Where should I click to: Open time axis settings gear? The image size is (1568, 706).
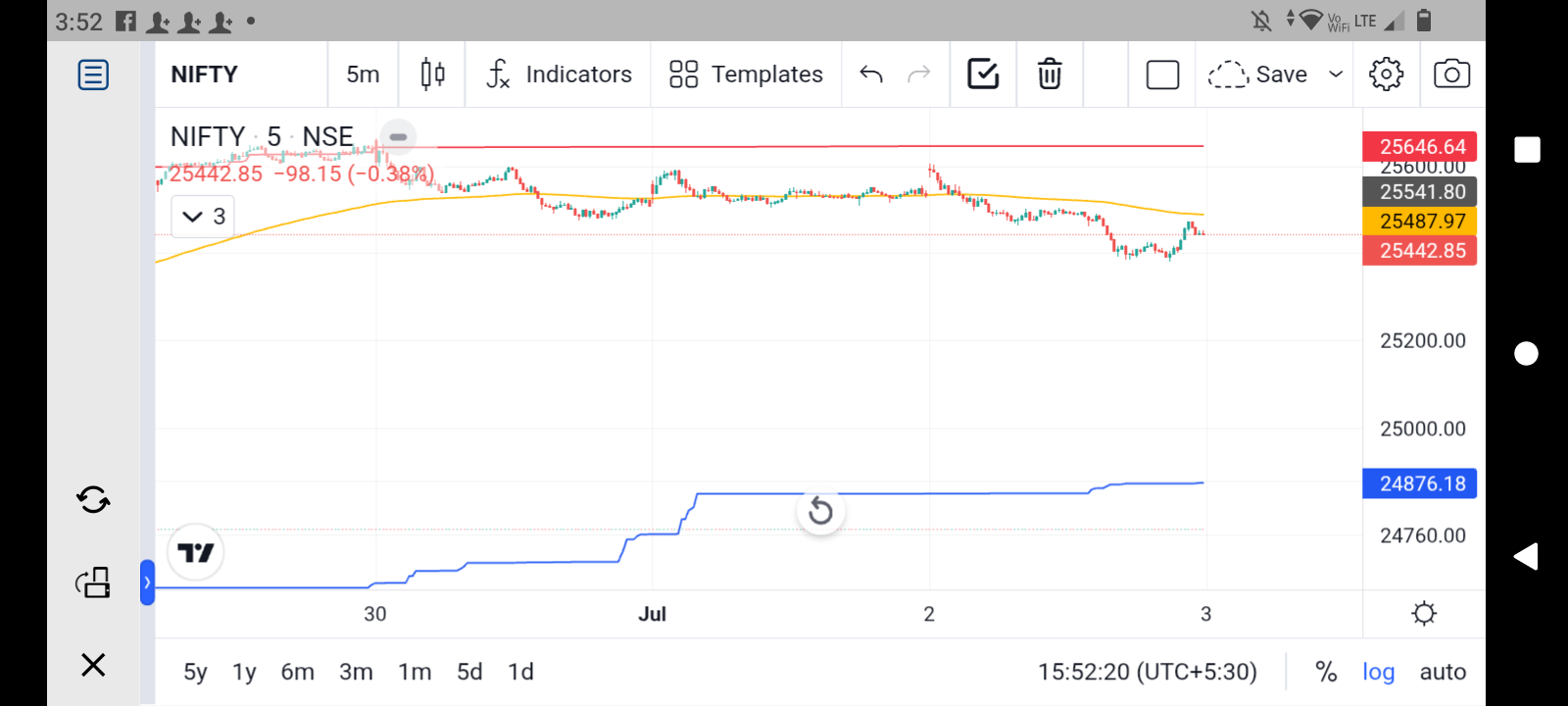click(x=1424, y=614)
